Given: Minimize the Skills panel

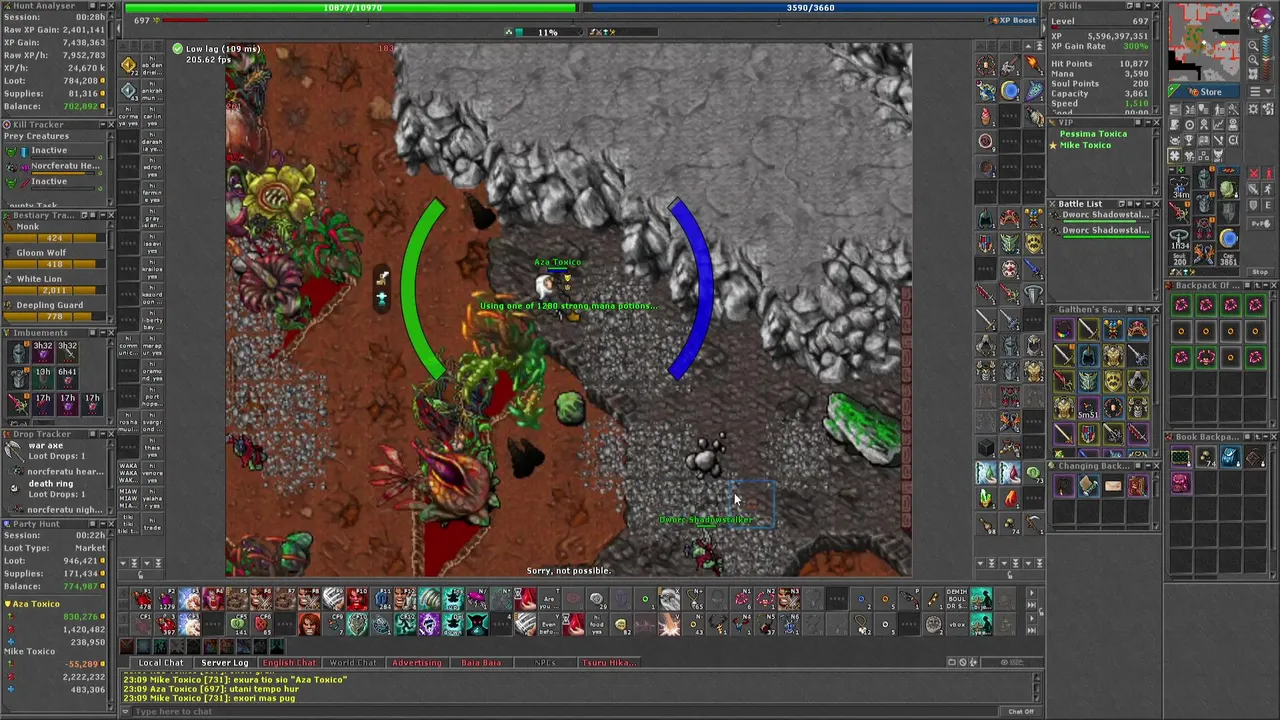Looking at the screenshot, I should [x=1148, y=6].
